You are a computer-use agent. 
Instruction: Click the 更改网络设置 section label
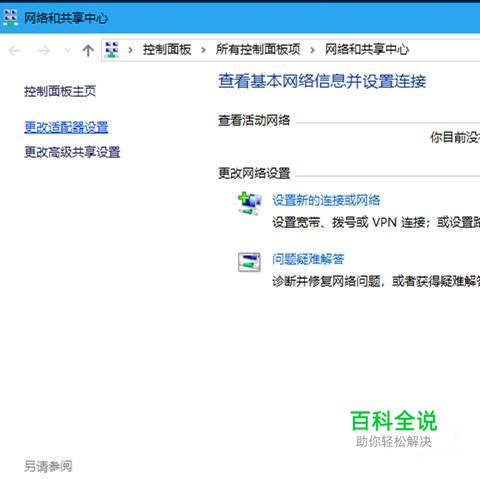tap(254, 173)
